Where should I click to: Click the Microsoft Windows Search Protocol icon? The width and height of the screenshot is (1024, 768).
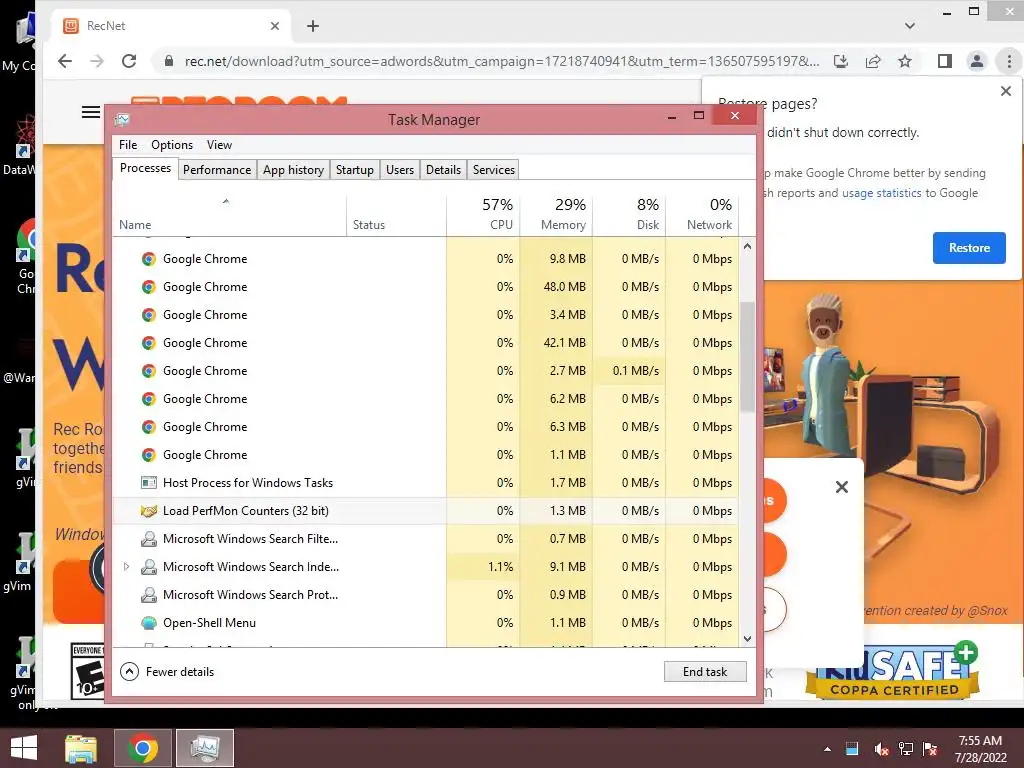[x=149, y=595]
